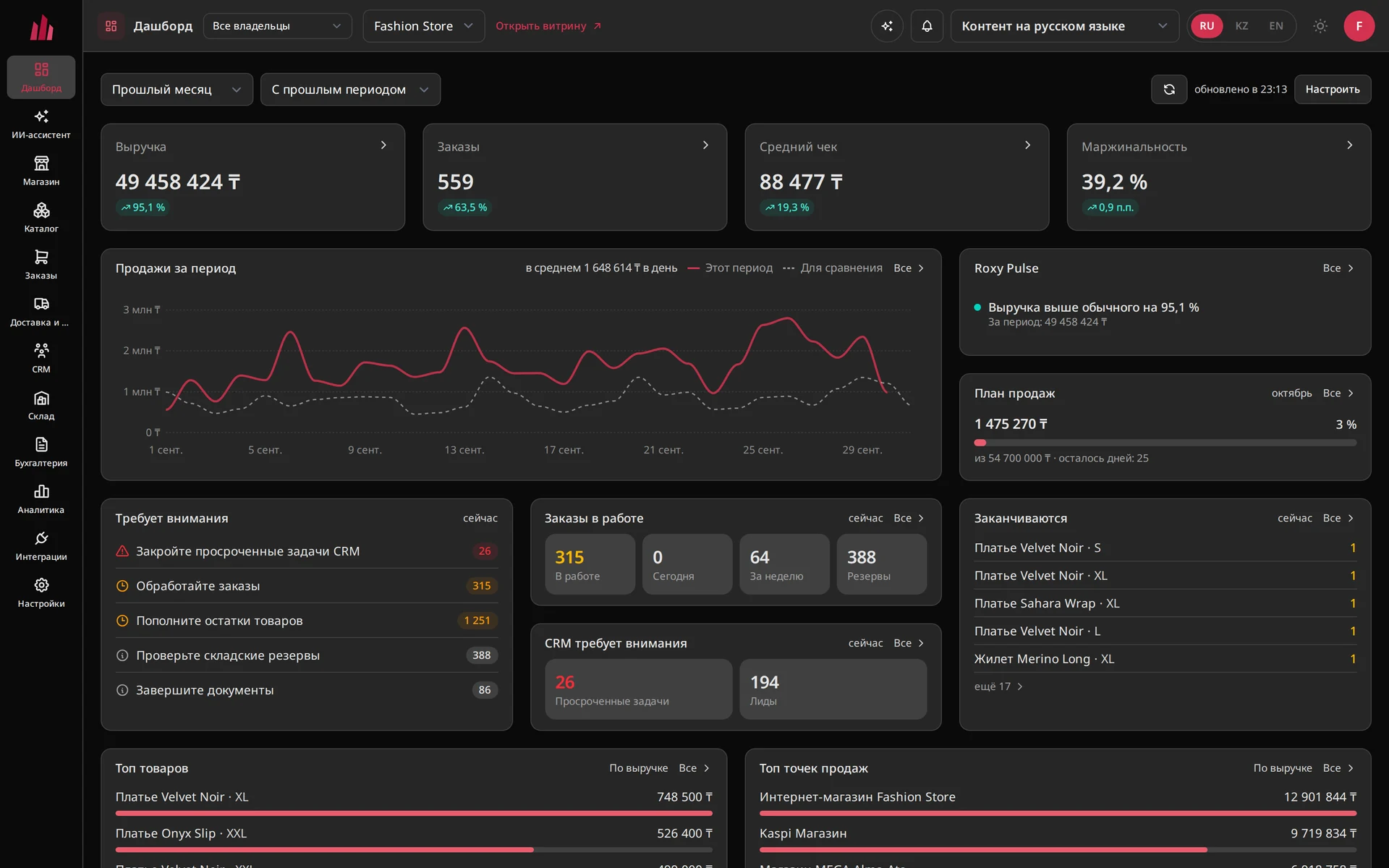The width and height of the screenshot is (1389, 868).
Task: Expand the Выручка card arrow
Action: pos(383,145)
